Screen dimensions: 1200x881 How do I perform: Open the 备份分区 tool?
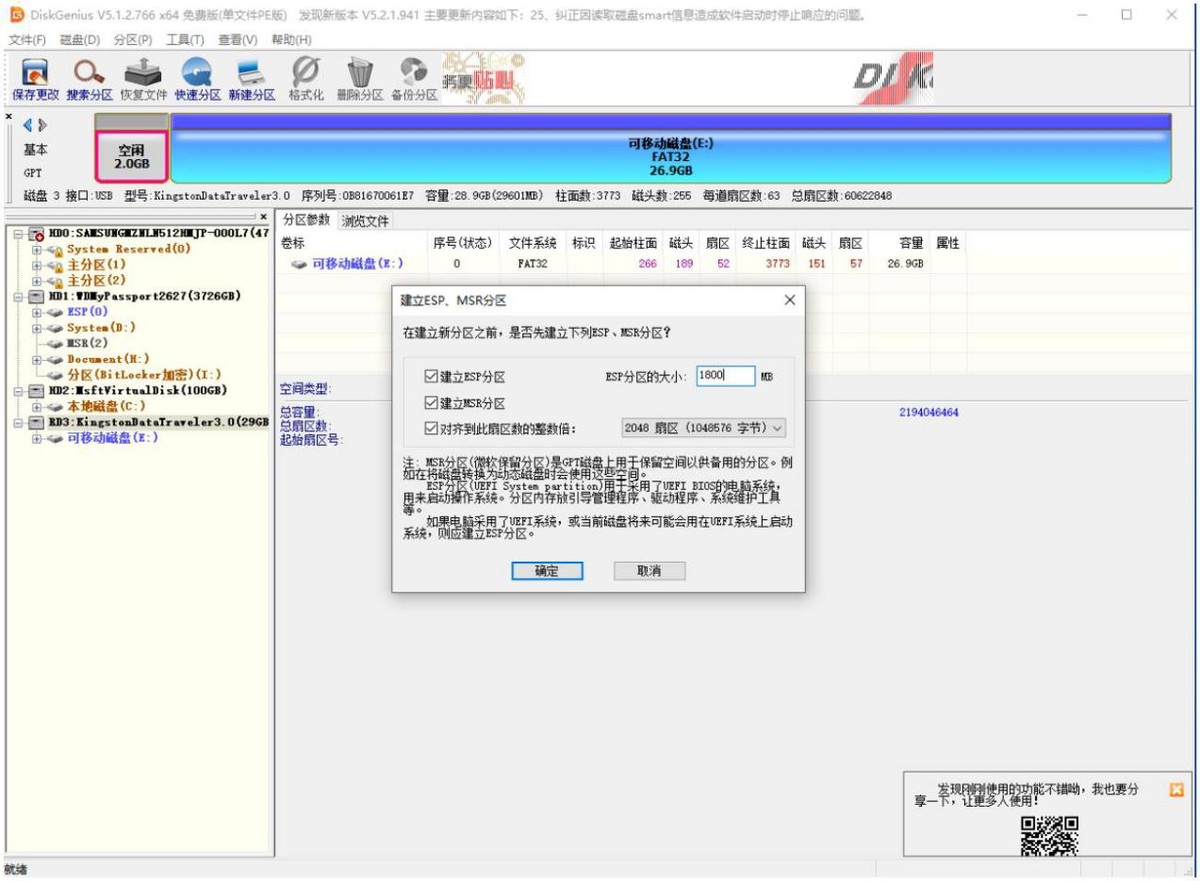click(x=413, y=78)
